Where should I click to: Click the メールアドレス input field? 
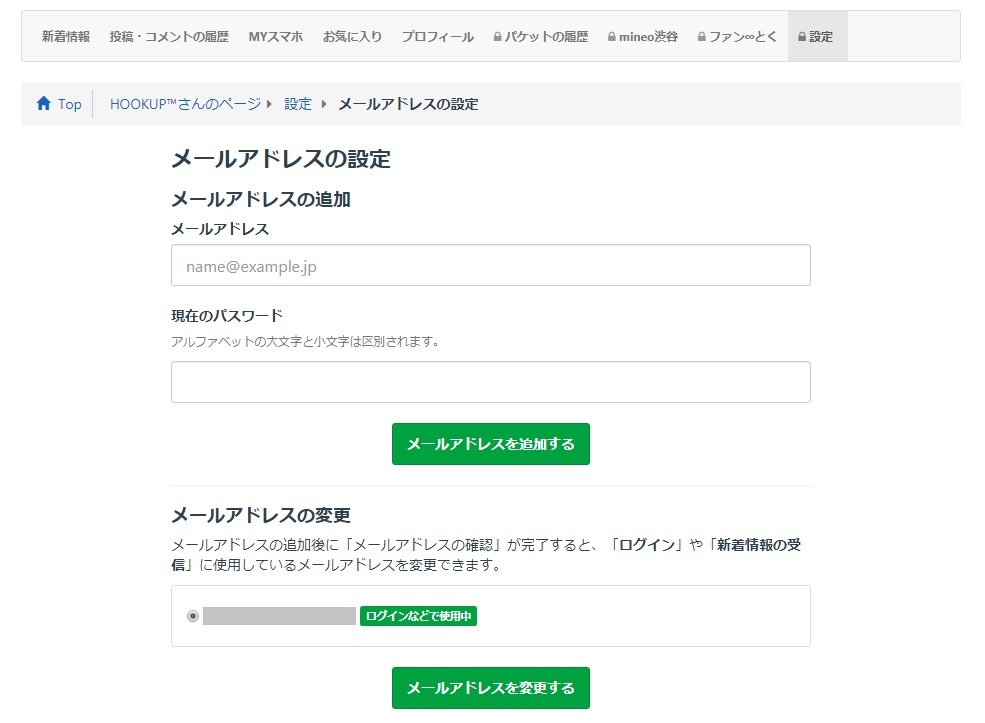point(490,266)
